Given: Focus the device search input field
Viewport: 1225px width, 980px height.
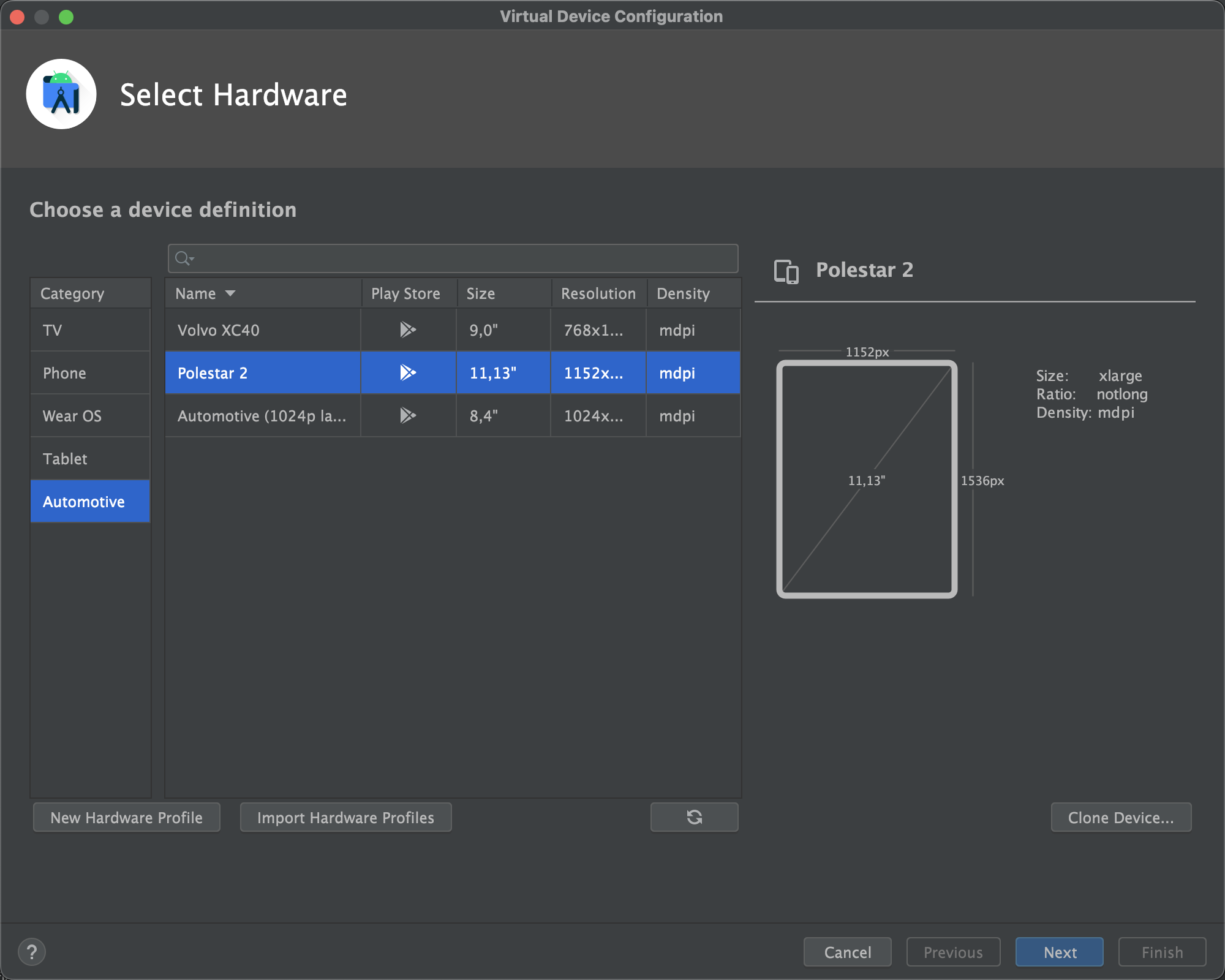Looking at the screenshot, I should click(x=466, y=258).
